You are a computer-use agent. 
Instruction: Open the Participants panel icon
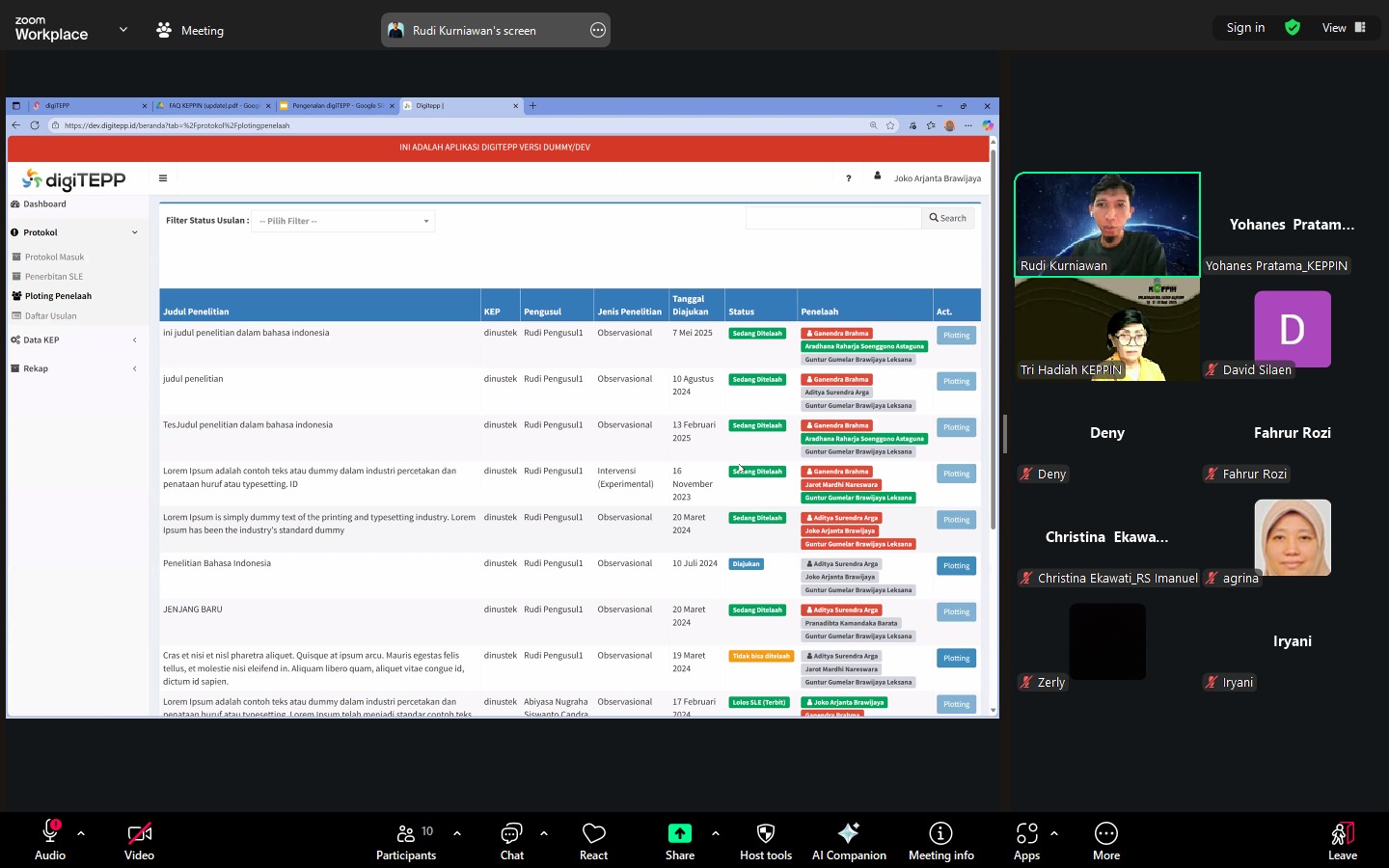point(406,834)
